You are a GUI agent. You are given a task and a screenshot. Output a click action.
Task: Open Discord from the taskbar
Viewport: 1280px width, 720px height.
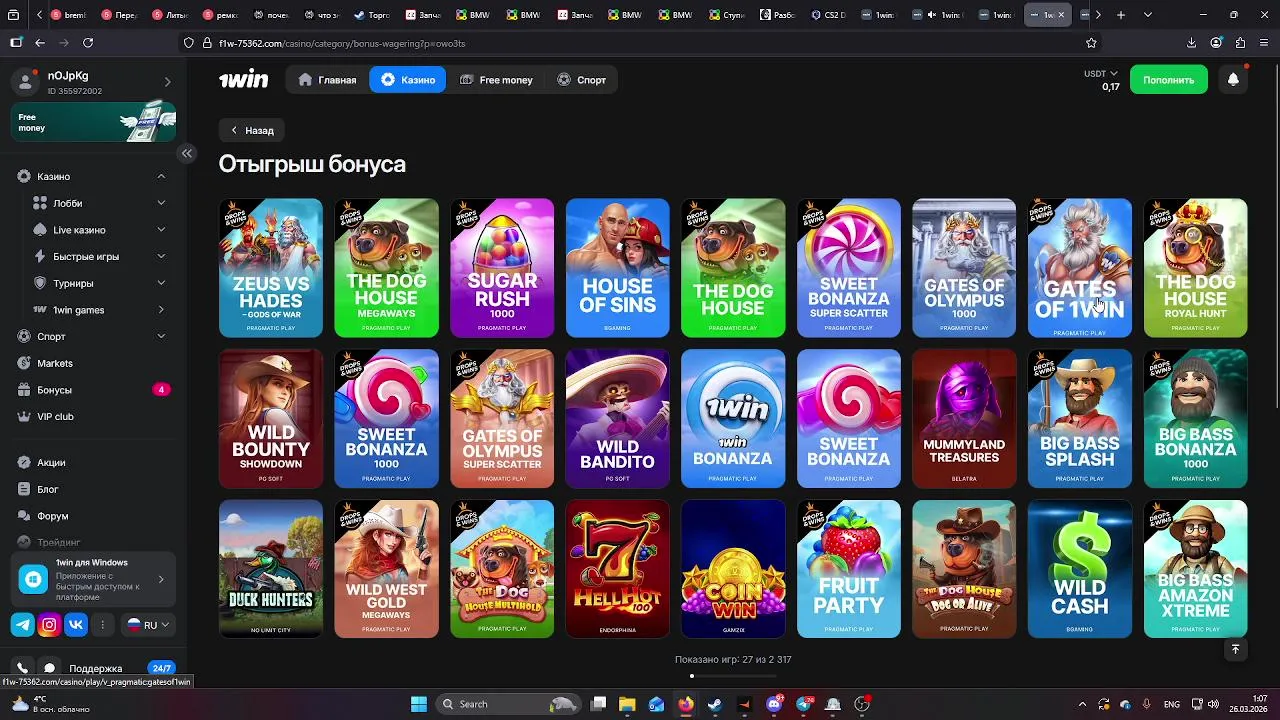[774, 704]
